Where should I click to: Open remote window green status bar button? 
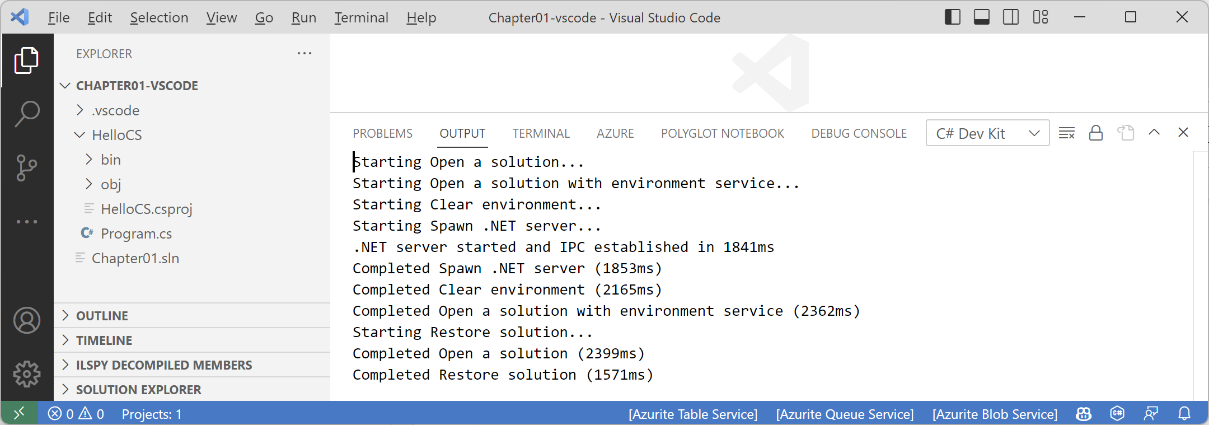click(19, 413)
